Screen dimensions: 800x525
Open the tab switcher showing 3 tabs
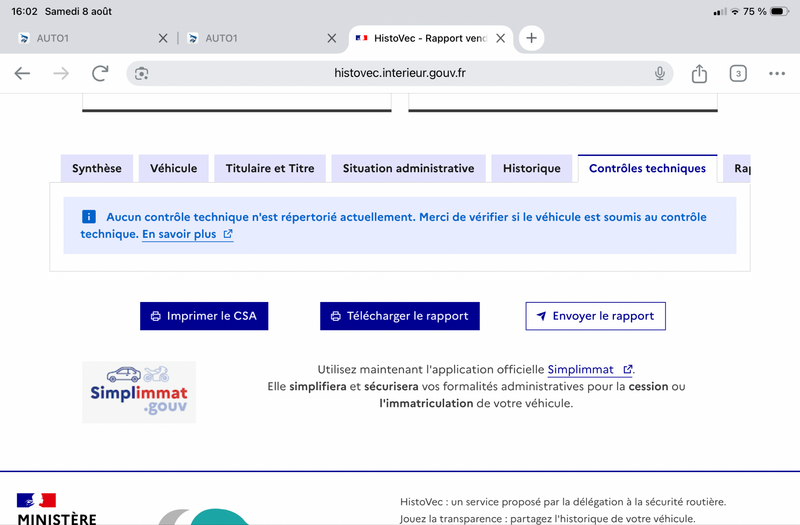[x=738, y=73]
